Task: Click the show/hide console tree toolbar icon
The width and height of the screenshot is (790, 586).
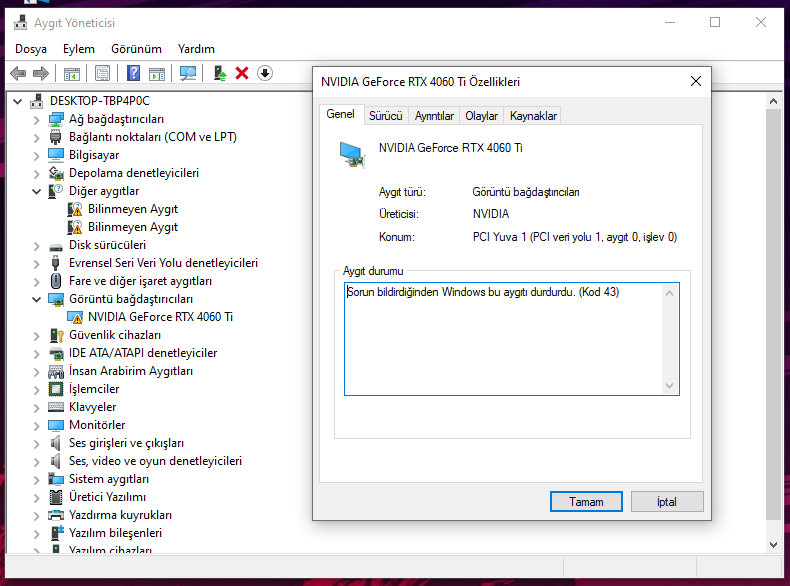Action: [72, 74]
